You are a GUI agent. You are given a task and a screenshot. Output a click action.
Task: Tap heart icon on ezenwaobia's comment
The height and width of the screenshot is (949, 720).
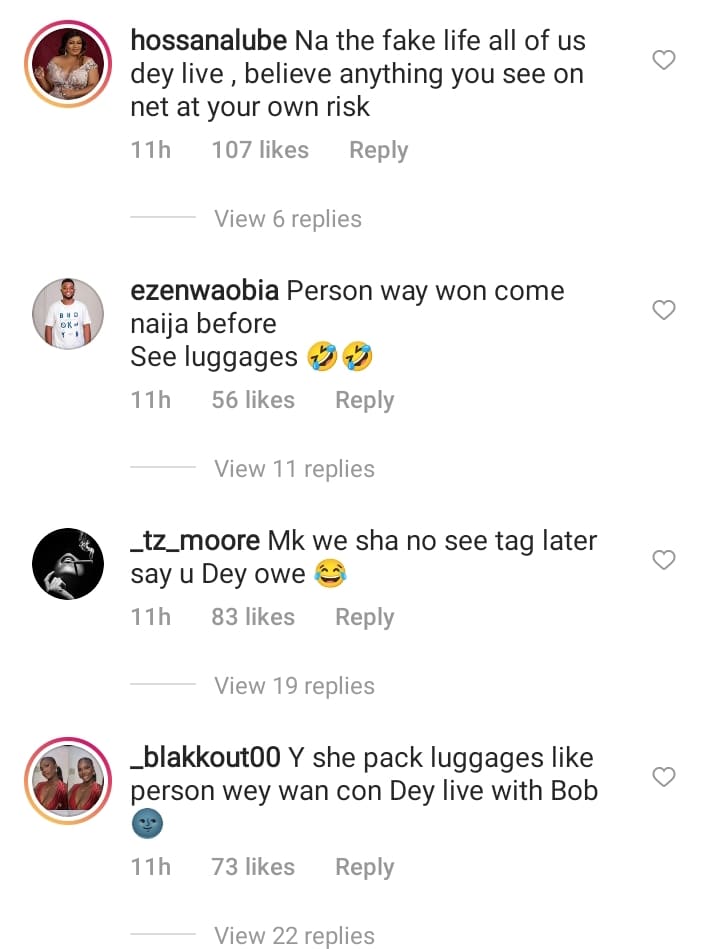coord(664,310)
